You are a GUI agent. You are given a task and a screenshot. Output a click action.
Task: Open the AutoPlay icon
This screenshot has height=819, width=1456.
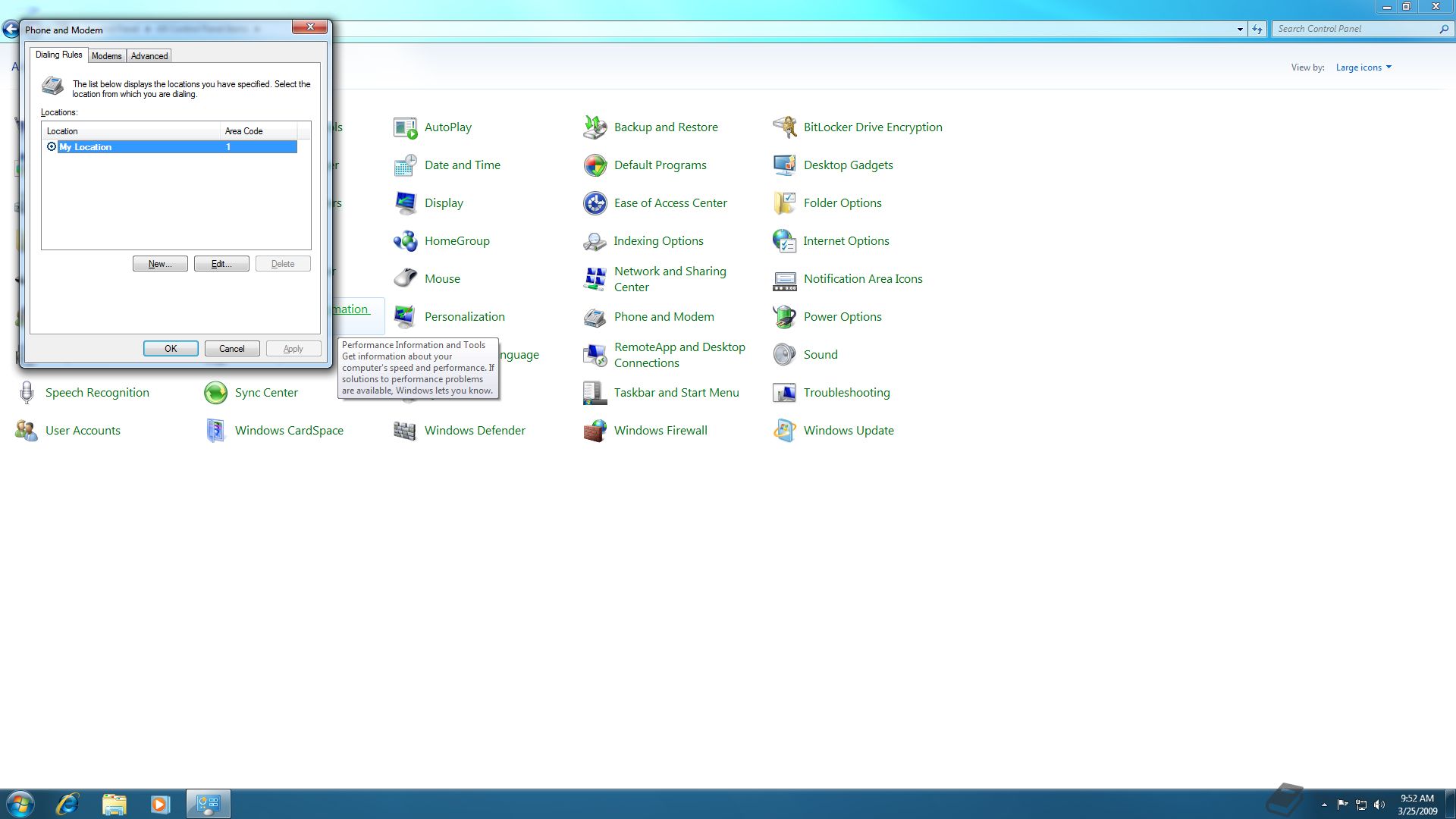tap(405, 127)
